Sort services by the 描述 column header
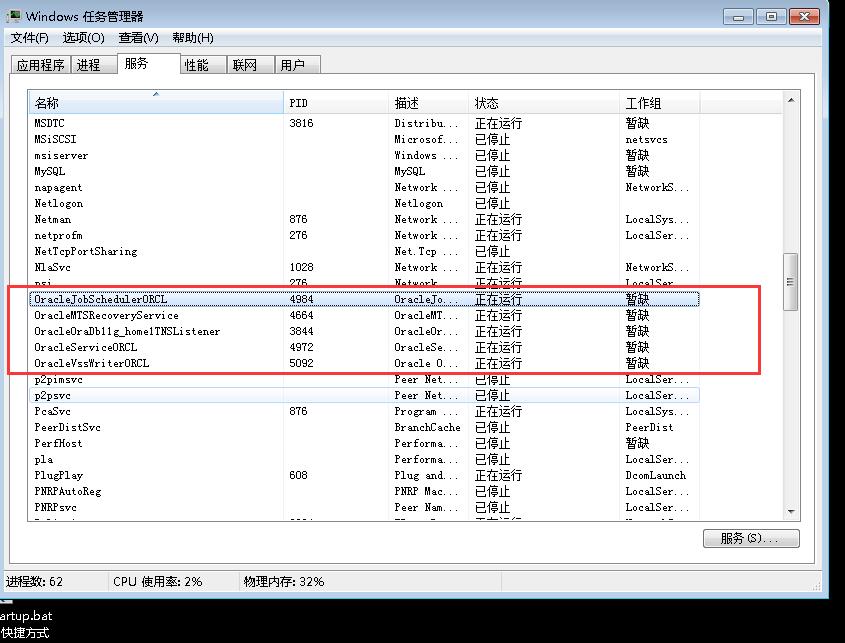 428,102
